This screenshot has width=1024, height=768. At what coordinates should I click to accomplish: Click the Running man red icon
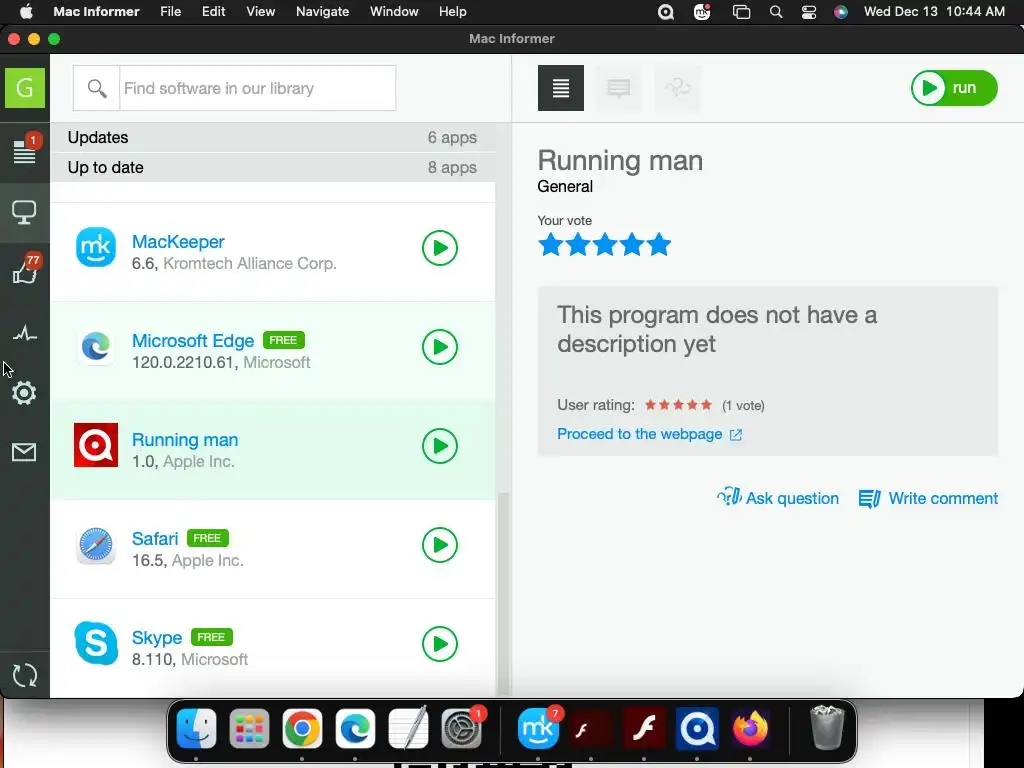(x=96, y=445)
